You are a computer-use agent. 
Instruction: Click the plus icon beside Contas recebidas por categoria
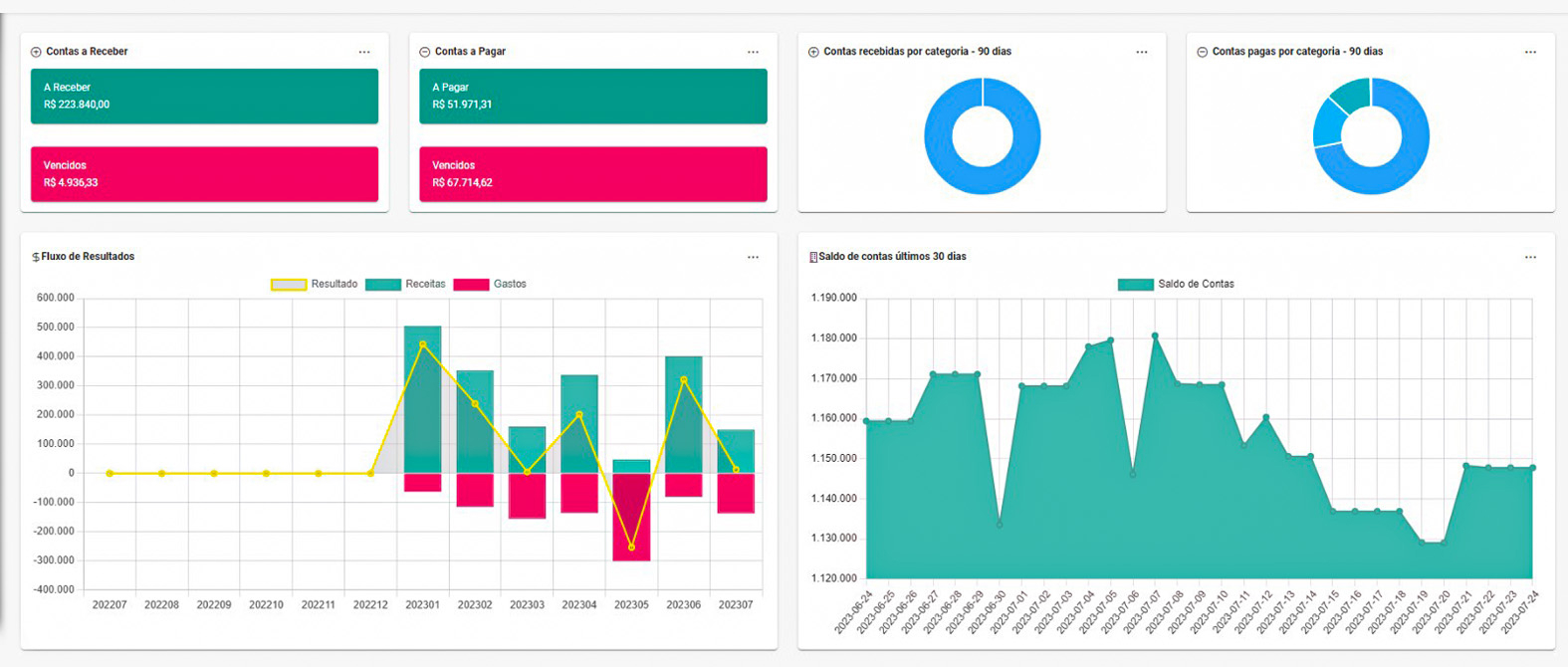point(813,52)
